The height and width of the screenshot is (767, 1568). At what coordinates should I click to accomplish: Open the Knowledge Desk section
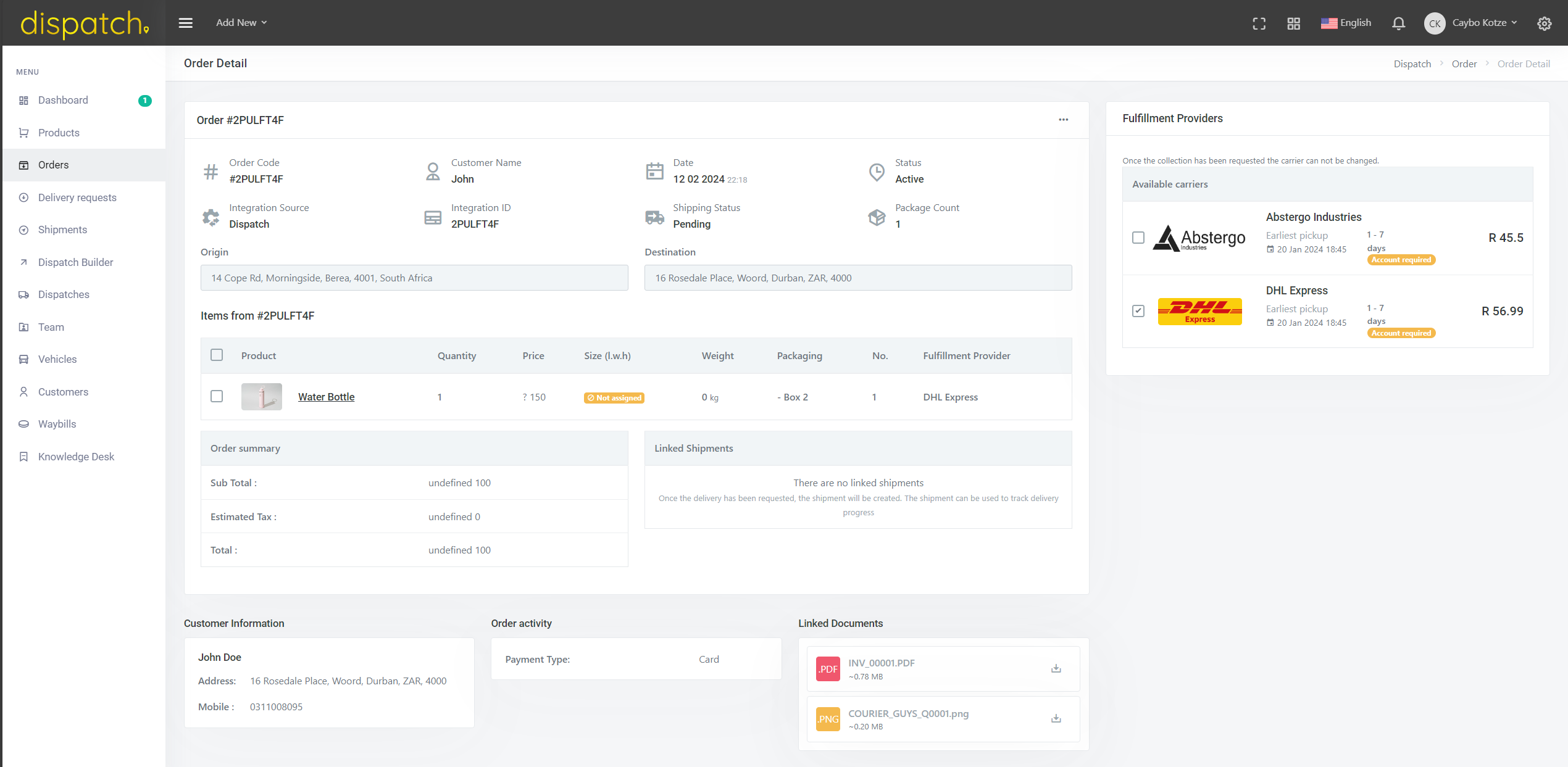coord(75,457)
